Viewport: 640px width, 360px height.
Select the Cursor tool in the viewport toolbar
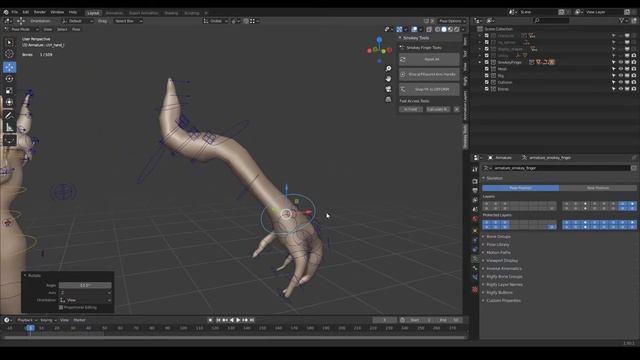pyautogui.click(x=9, y=54)
